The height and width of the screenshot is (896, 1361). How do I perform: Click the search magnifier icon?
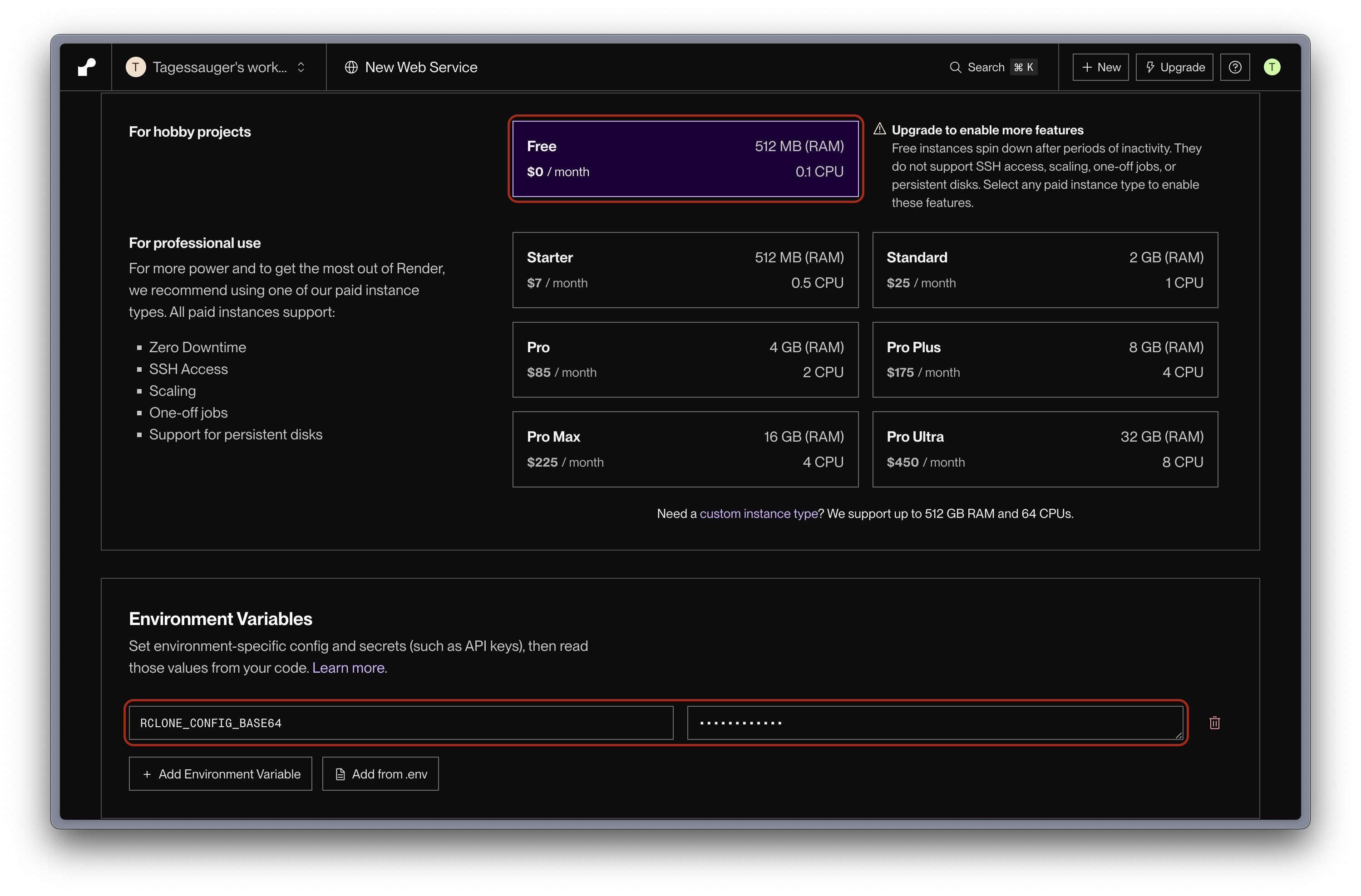tap(955, 68)
